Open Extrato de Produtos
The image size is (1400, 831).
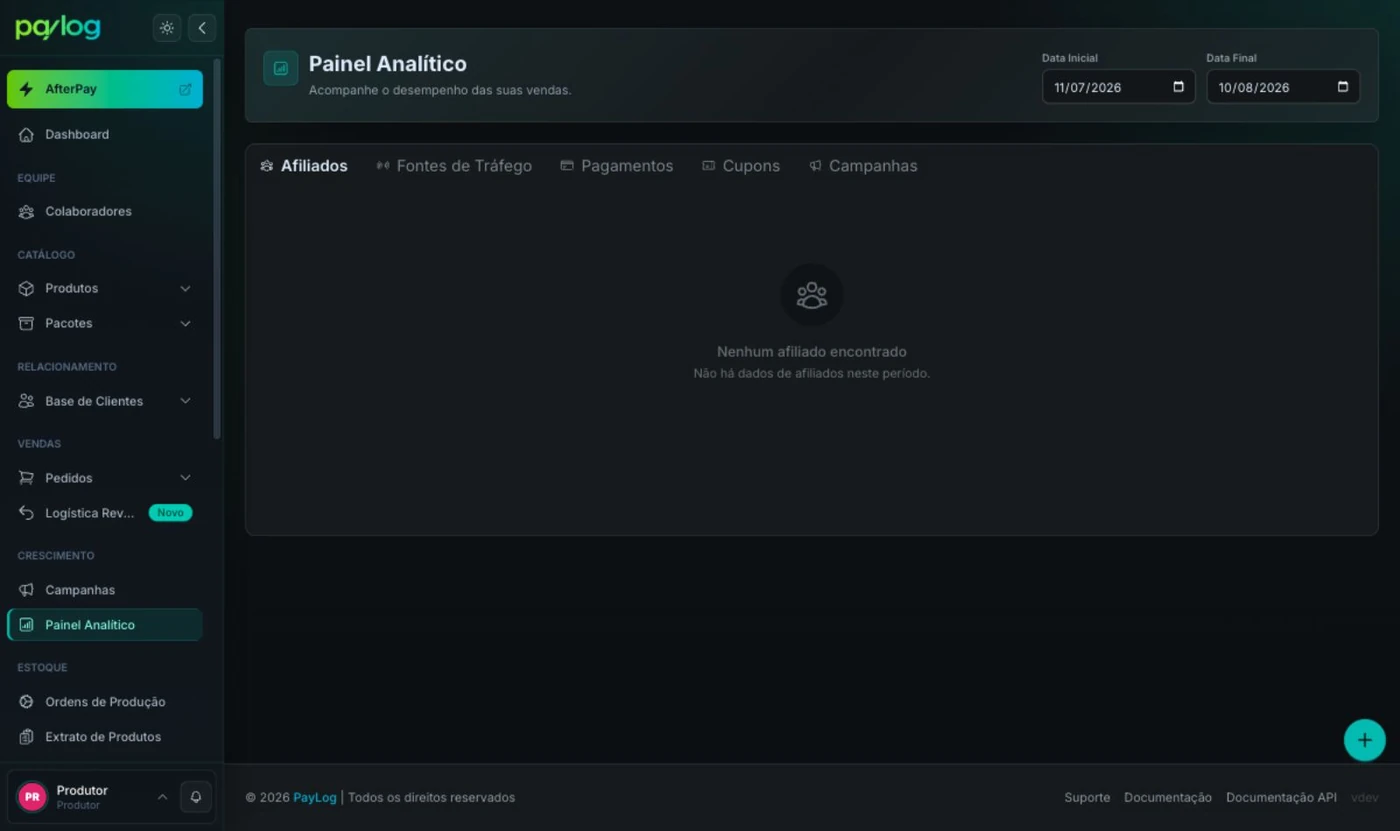click(105, 737)
